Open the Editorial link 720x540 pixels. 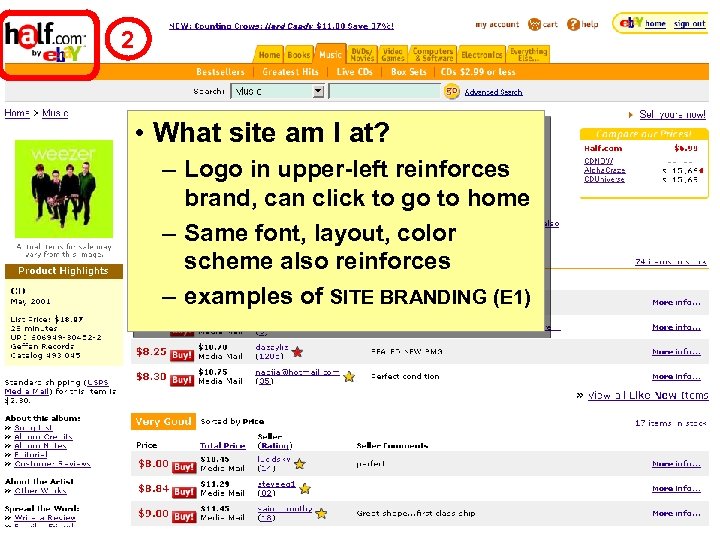tap(31, 455)
